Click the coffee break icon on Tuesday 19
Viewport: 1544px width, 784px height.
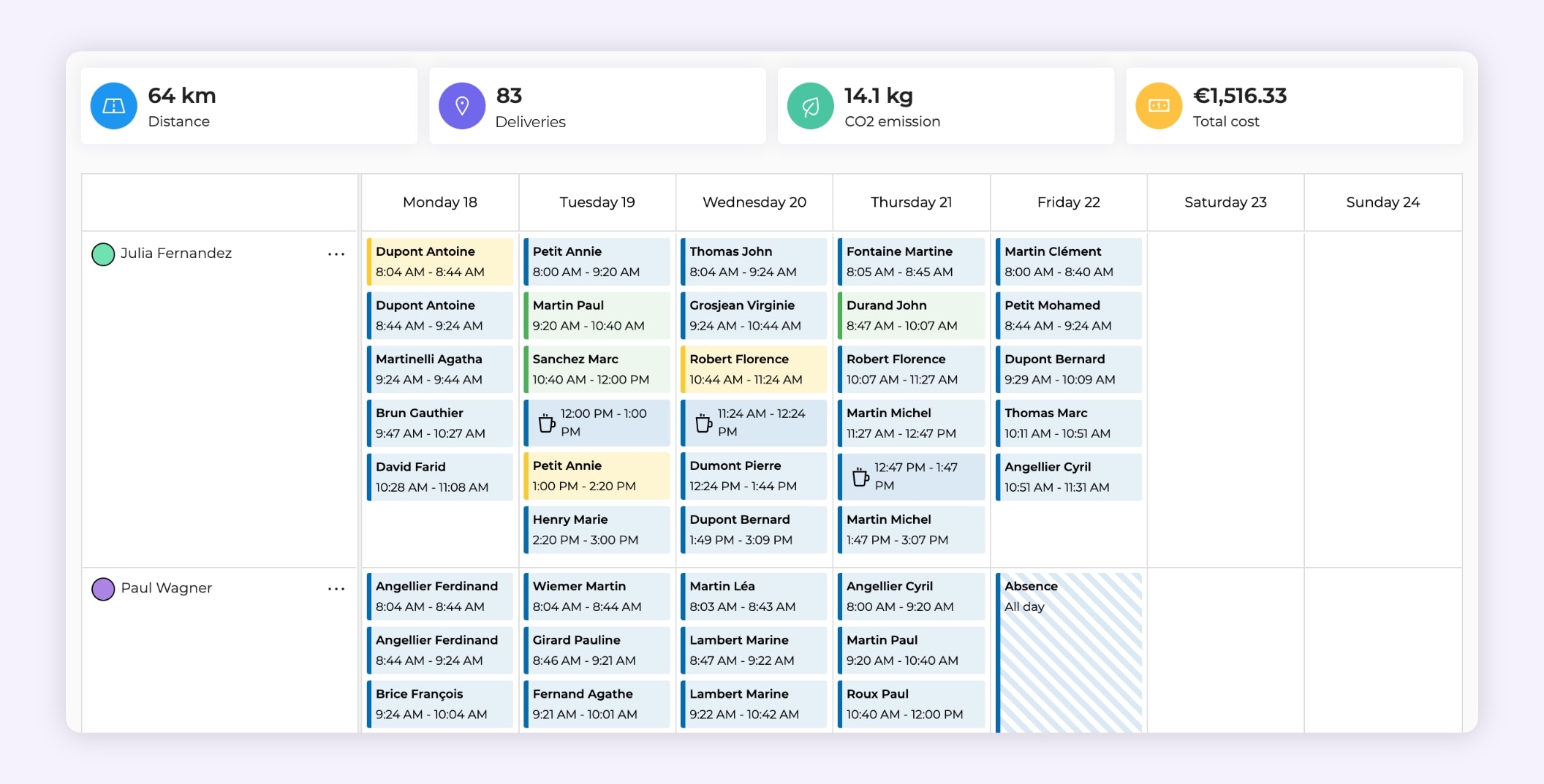click(547, 422)
